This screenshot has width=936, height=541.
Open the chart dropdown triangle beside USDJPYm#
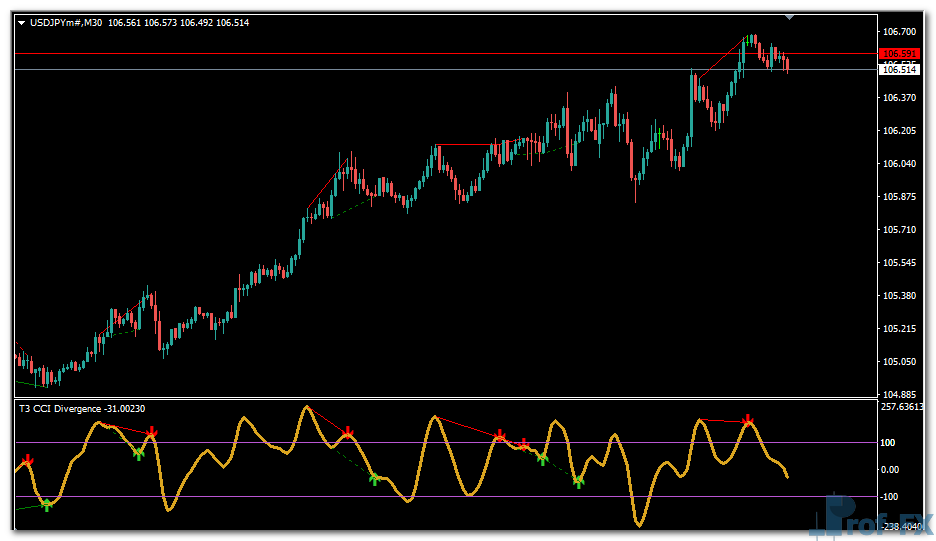click(22, 23)
